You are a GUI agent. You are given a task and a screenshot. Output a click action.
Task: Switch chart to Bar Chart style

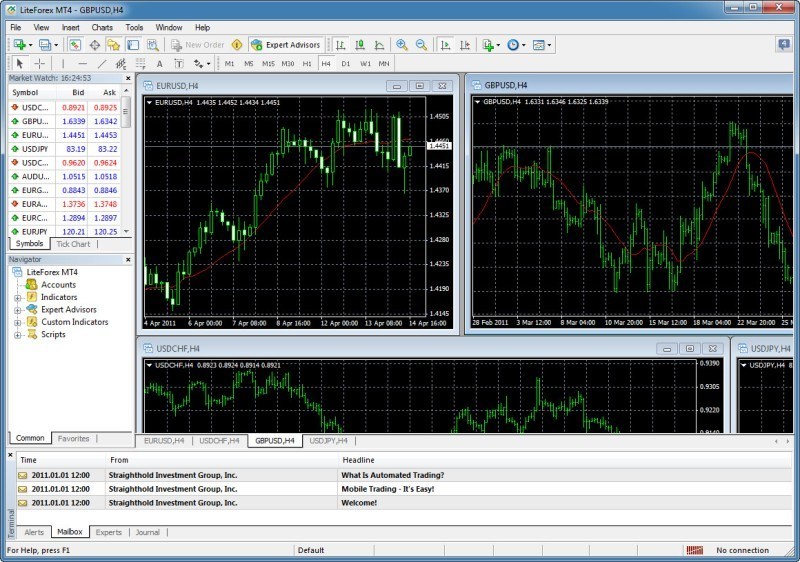(x=341, y=45)
